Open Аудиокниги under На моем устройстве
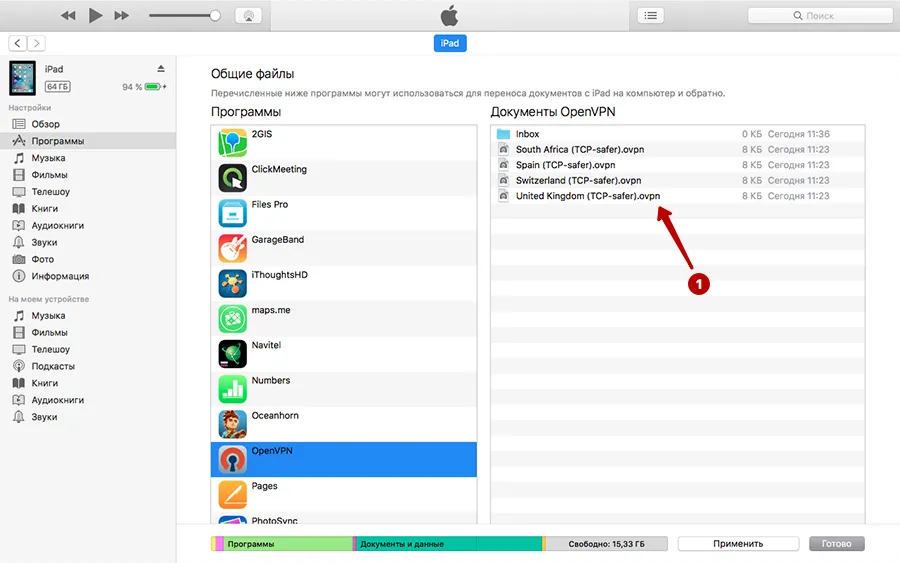 (x=57, y=400)
